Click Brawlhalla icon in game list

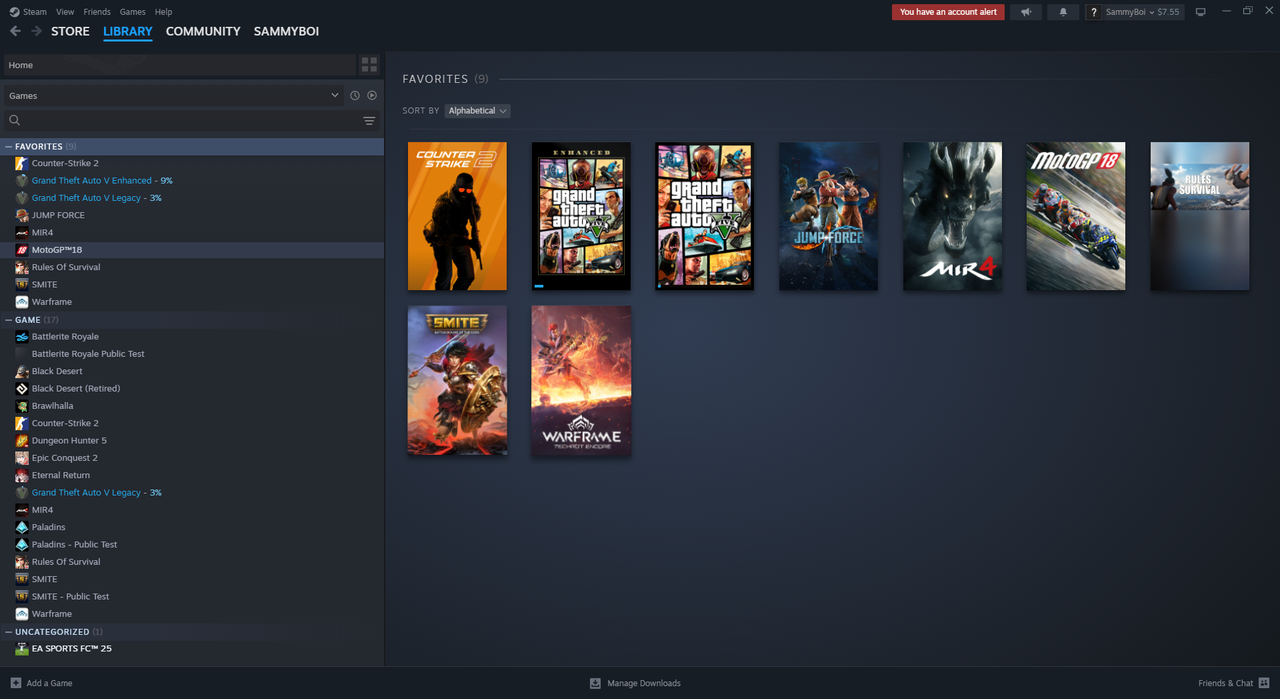click(22, 406)
